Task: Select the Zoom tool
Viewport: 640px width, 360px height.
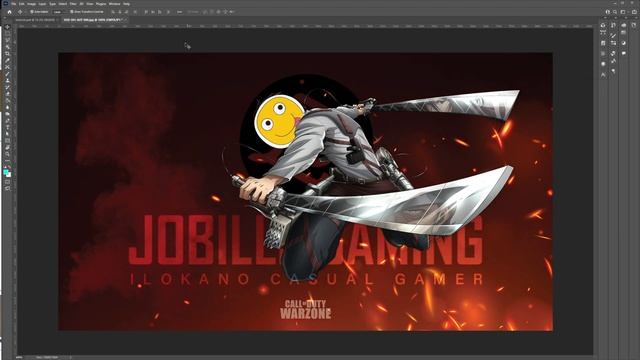Action: click(x=7, y=153)
